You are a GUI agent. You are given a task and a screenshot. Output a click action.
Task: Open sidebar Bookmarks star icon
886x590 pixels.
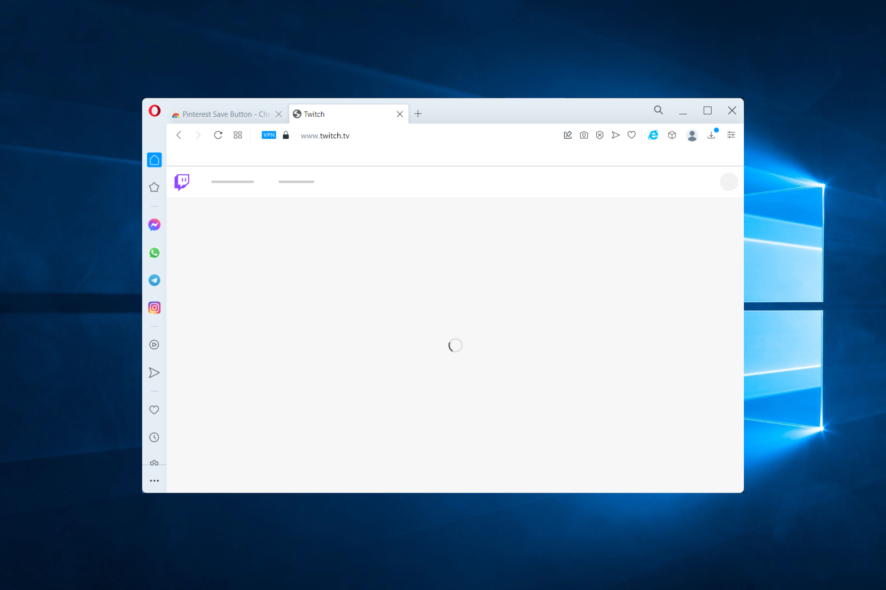click(x=154, y=187)
